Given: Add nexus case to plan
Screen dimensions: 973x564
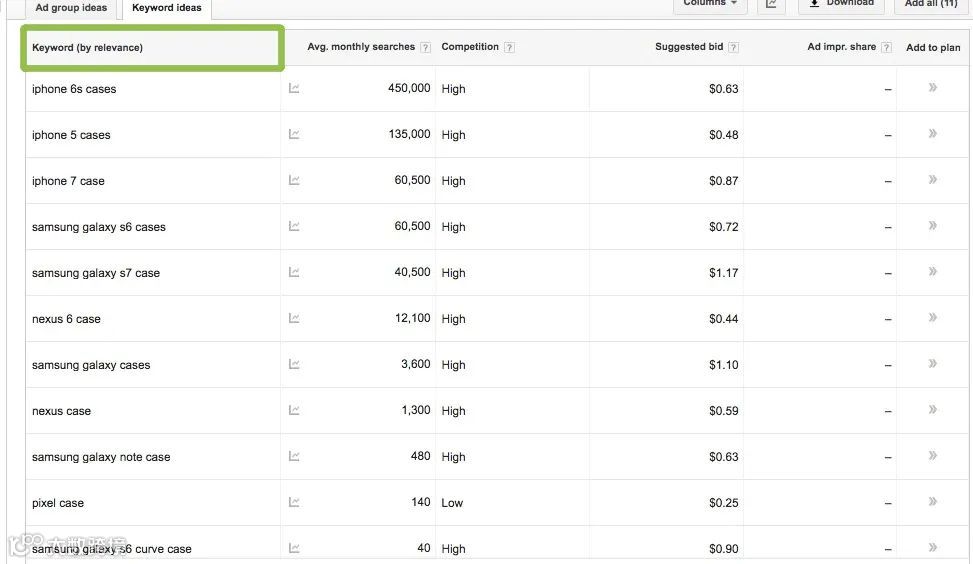Looking at the screenshot, I should tap(933, 409).
